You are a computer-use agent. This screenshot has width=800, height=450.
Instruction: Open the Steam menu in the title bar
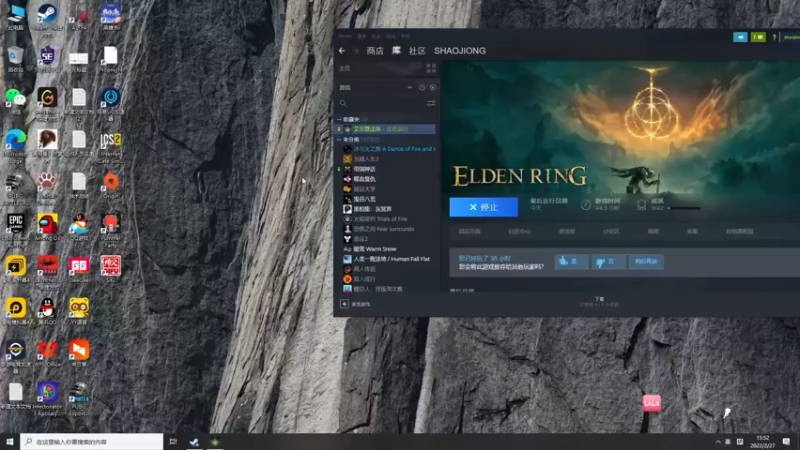(x=345, y=36)
